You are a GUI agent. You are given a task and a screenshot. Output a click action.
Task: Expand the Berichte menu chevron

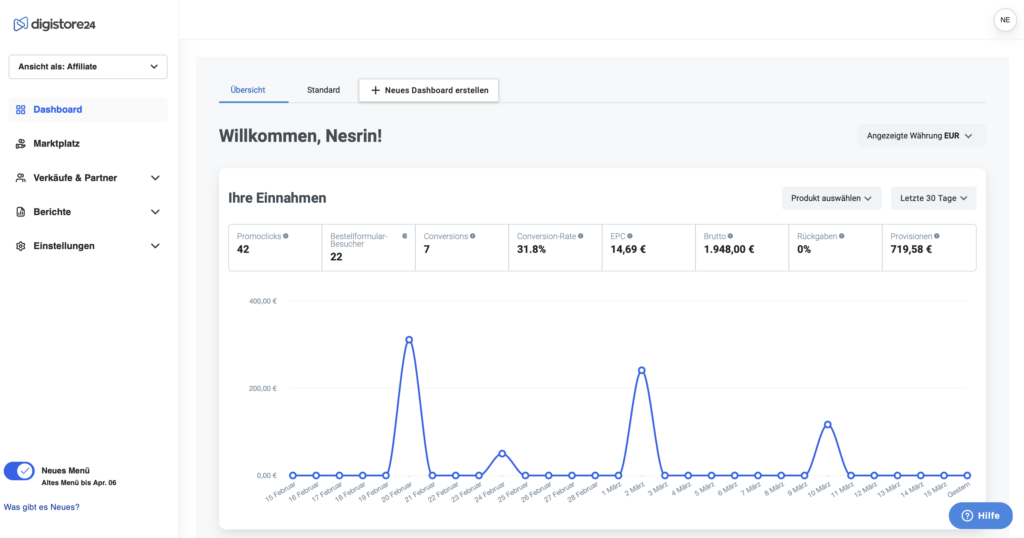click(x=155, y=212)
